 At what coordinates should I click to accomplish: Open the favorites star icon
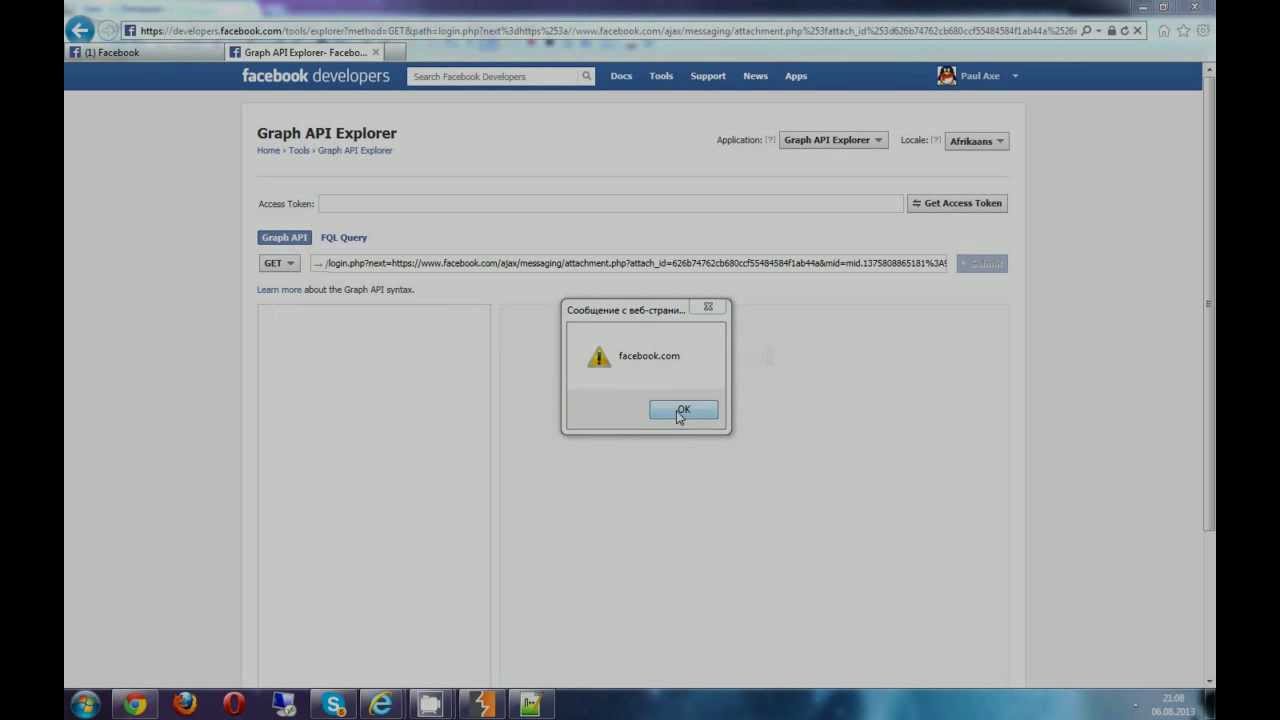tap(1184, 31)
